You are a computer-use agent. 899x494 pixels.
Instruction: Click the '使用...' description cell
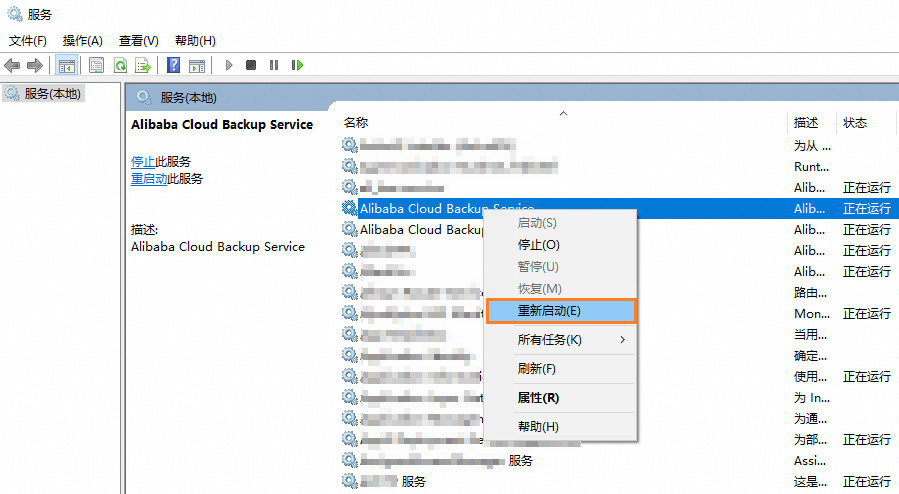click(x=810, y=377)
